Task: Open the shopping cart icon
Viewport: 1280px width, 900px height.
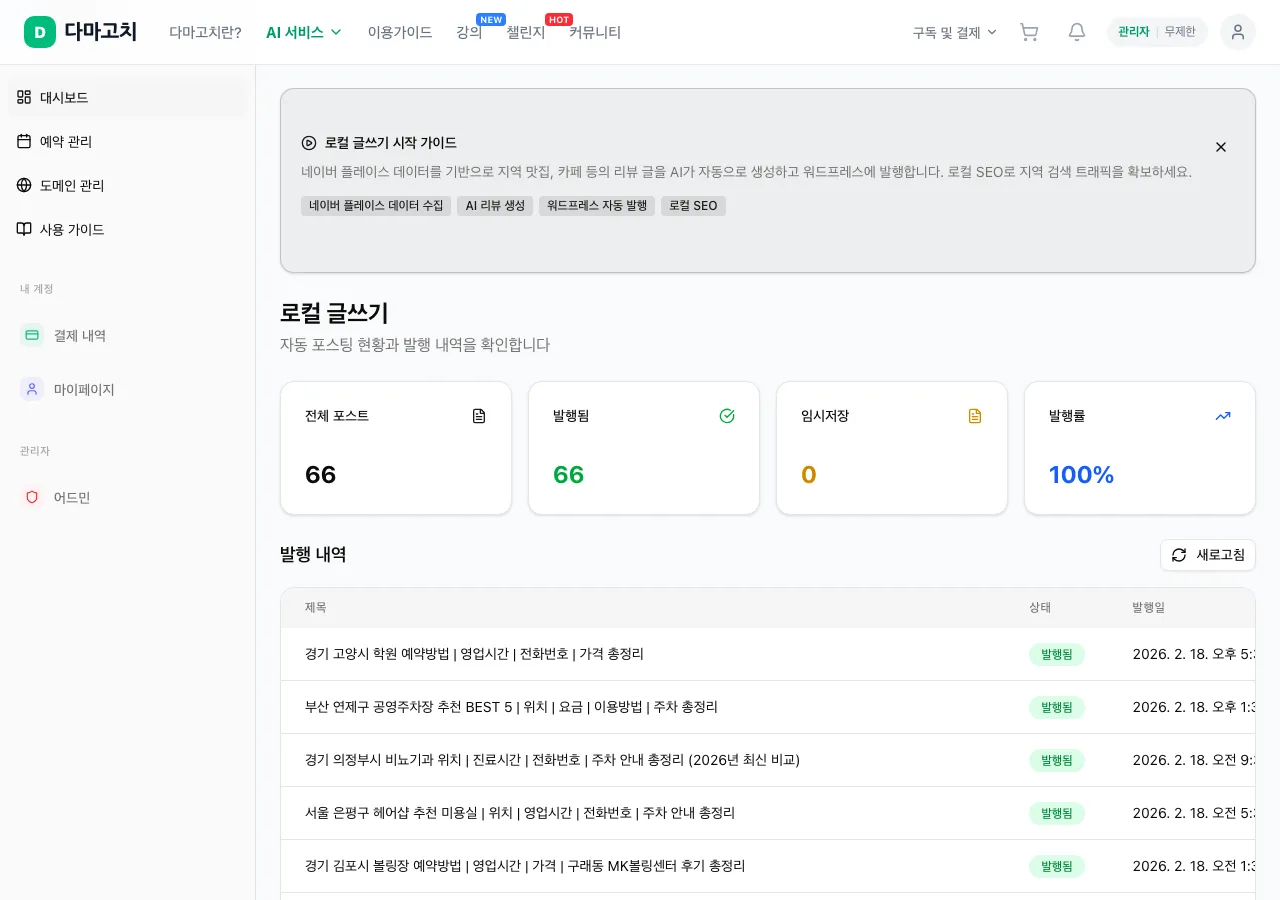Action: [1029, 32]
